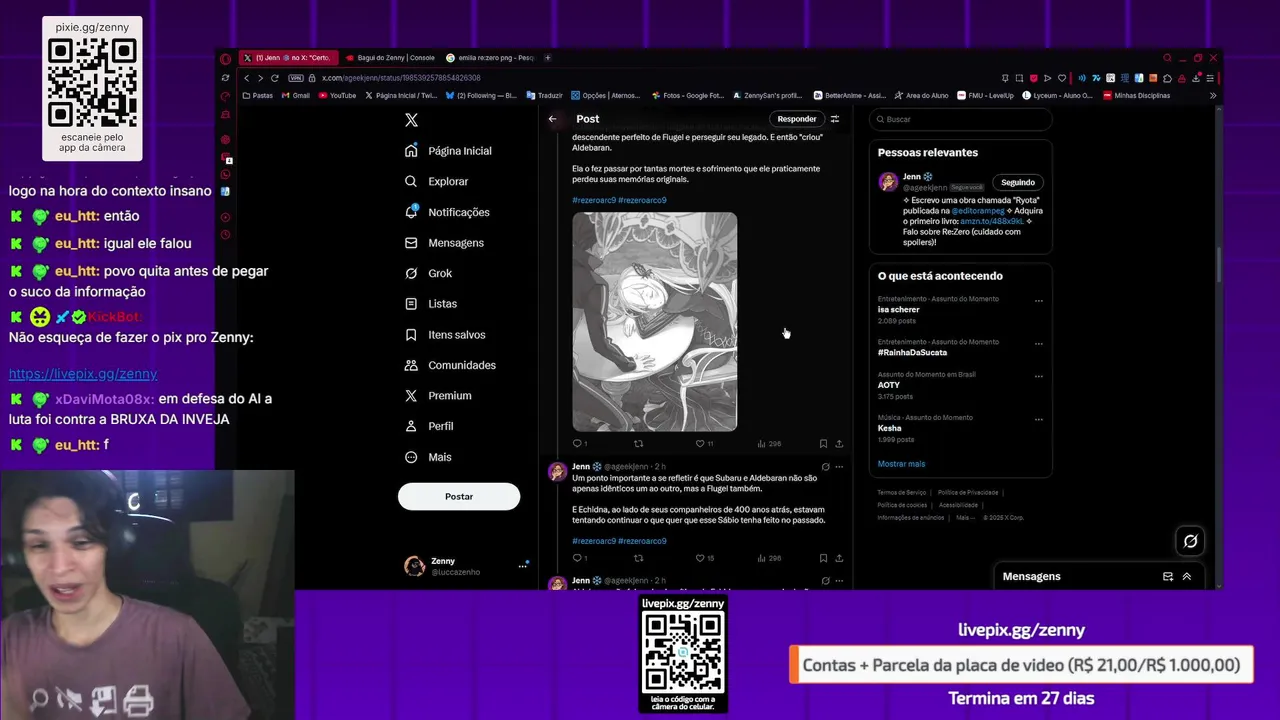This screenshot has width=1280, height=720.
Task: Open YouTube bookmark
Action: [x=337, y=96]
